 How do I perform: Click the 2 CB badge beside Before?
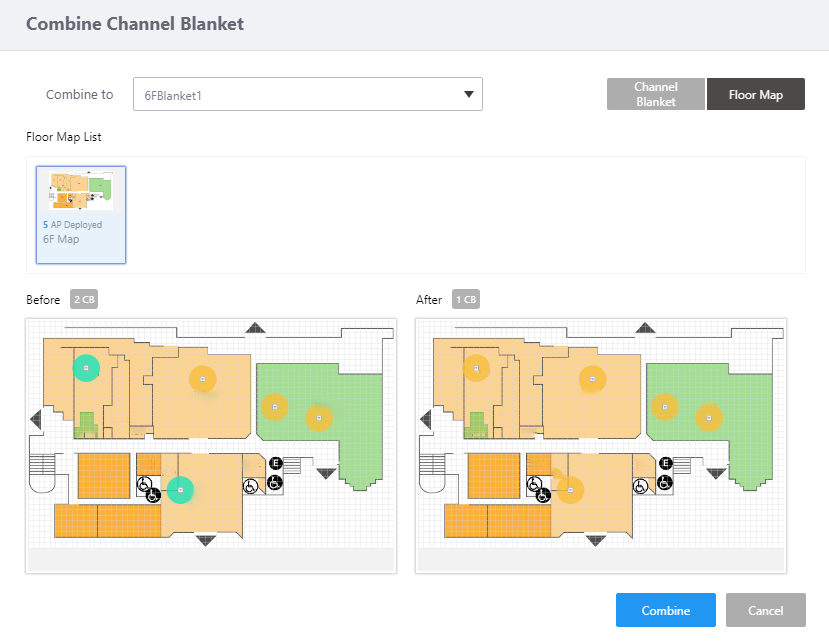point(84,300)
